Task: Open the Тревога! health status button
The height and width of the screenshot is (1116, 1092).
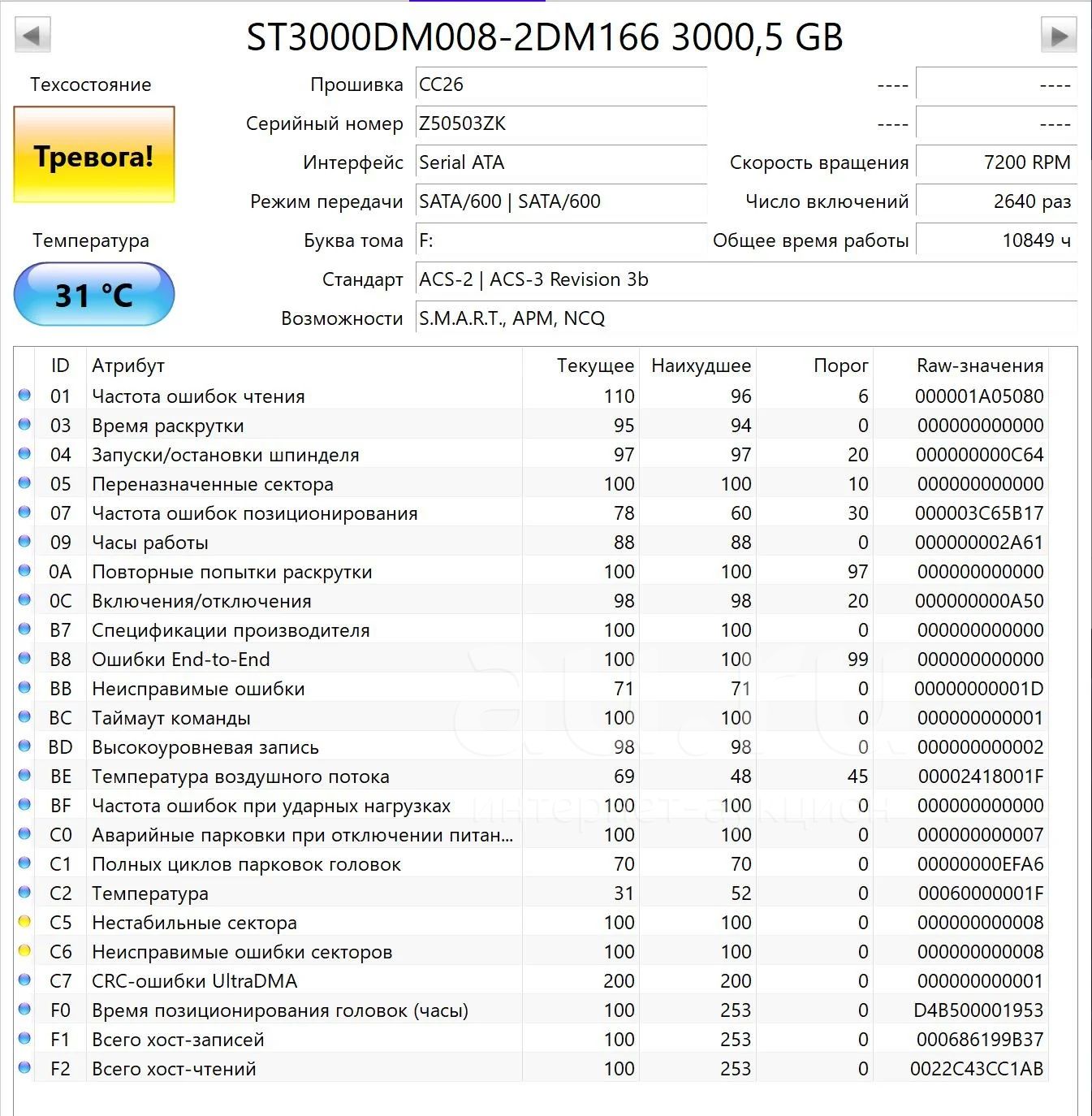Action: point(94,154)
